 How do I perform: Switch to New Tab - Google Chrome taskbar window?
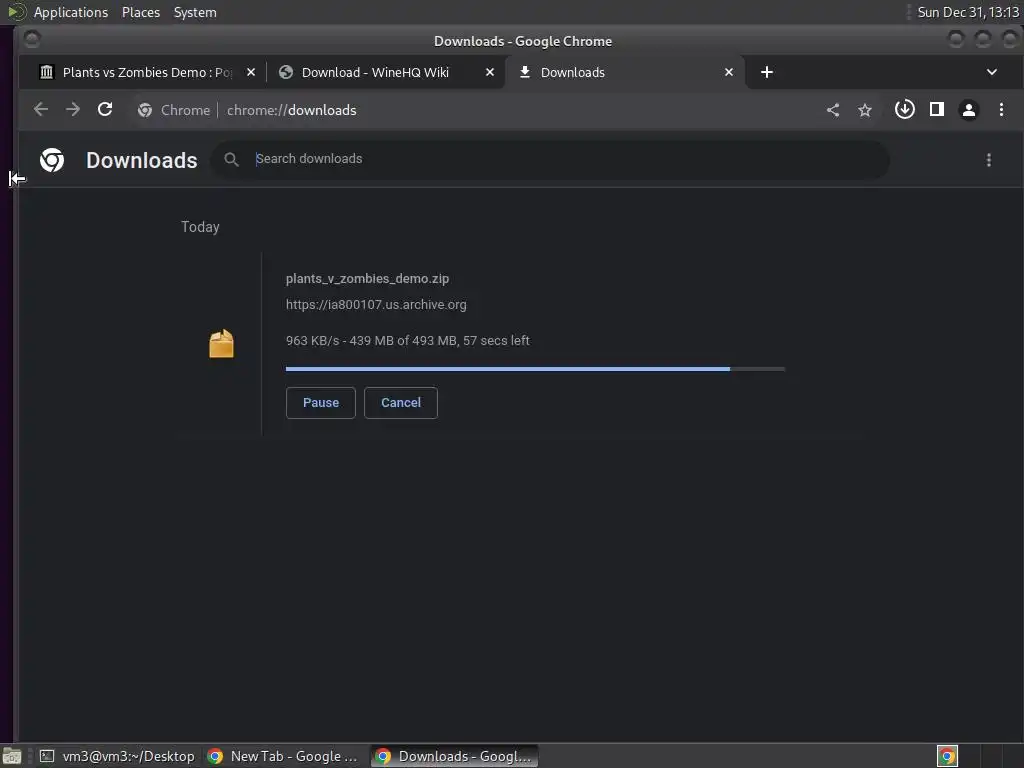tap(283, 756)
